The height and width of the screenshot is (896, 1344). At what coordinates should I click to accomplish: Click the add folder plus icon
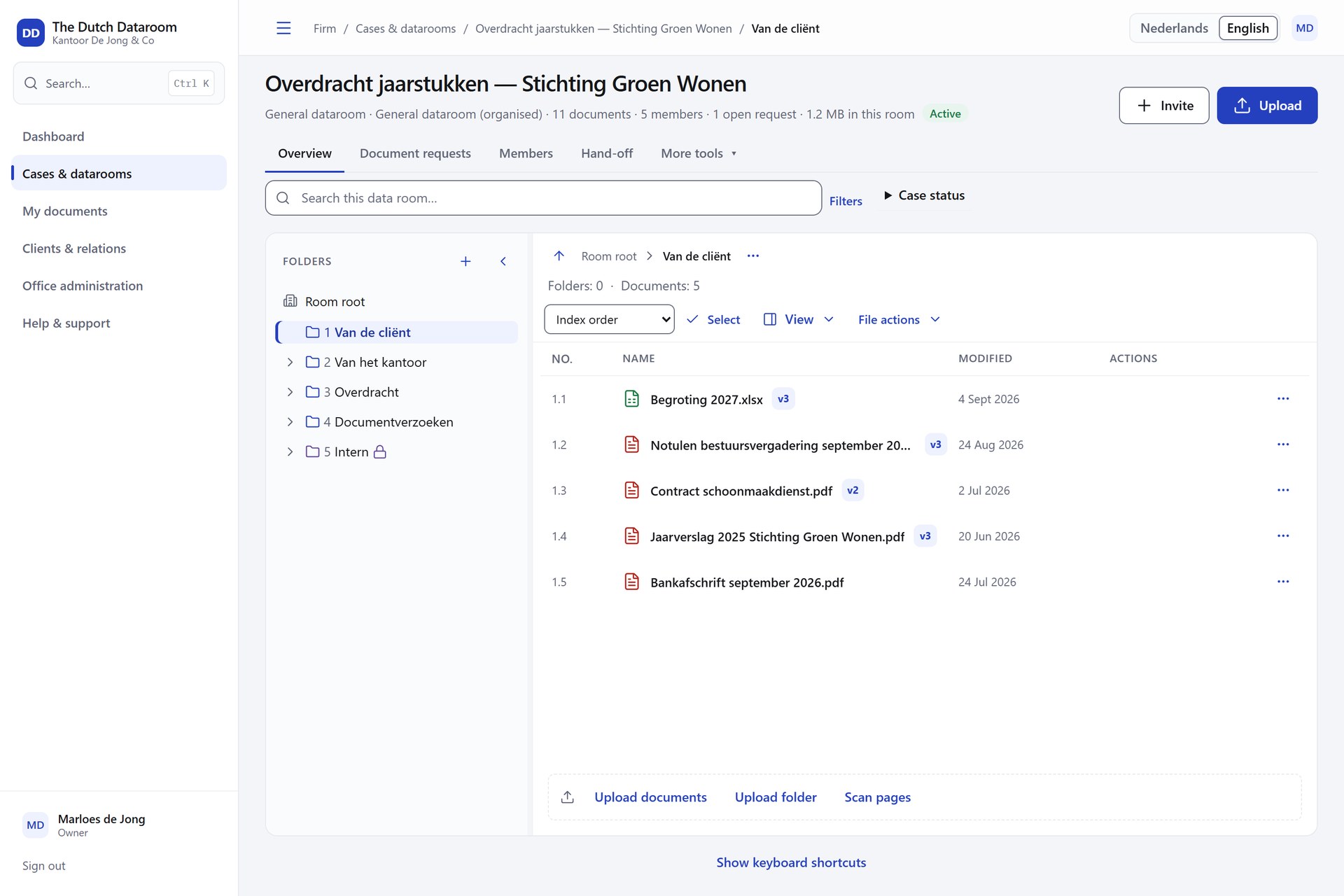(465, 261)
